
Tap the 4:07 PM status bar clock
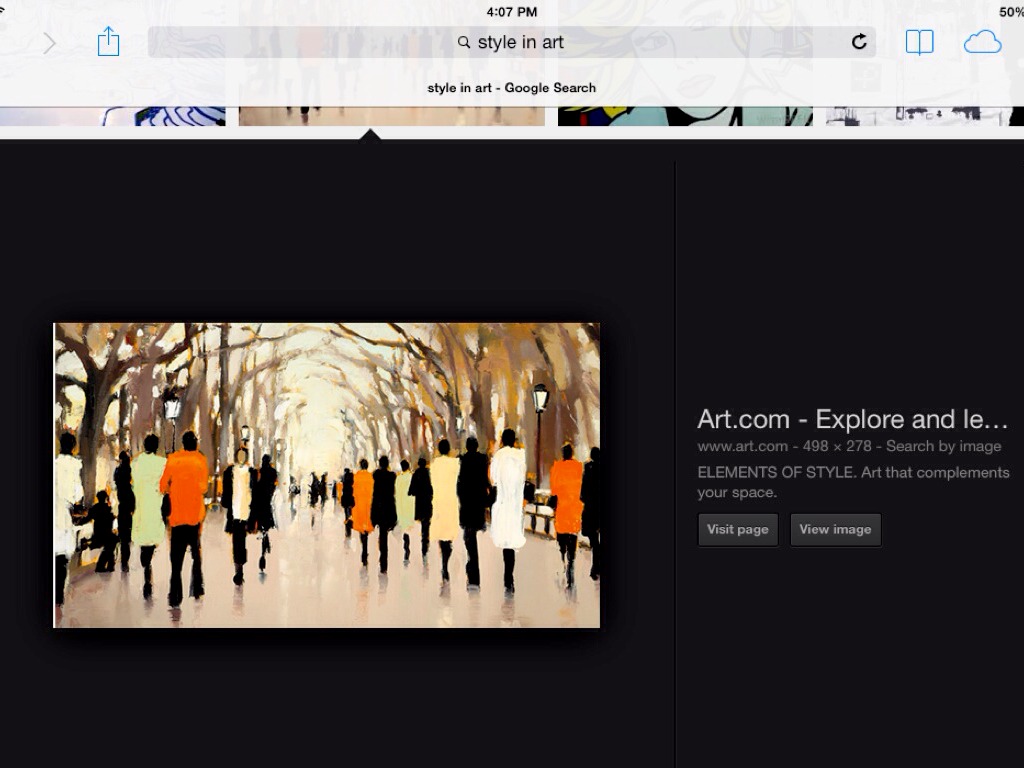tap(512, 12)
